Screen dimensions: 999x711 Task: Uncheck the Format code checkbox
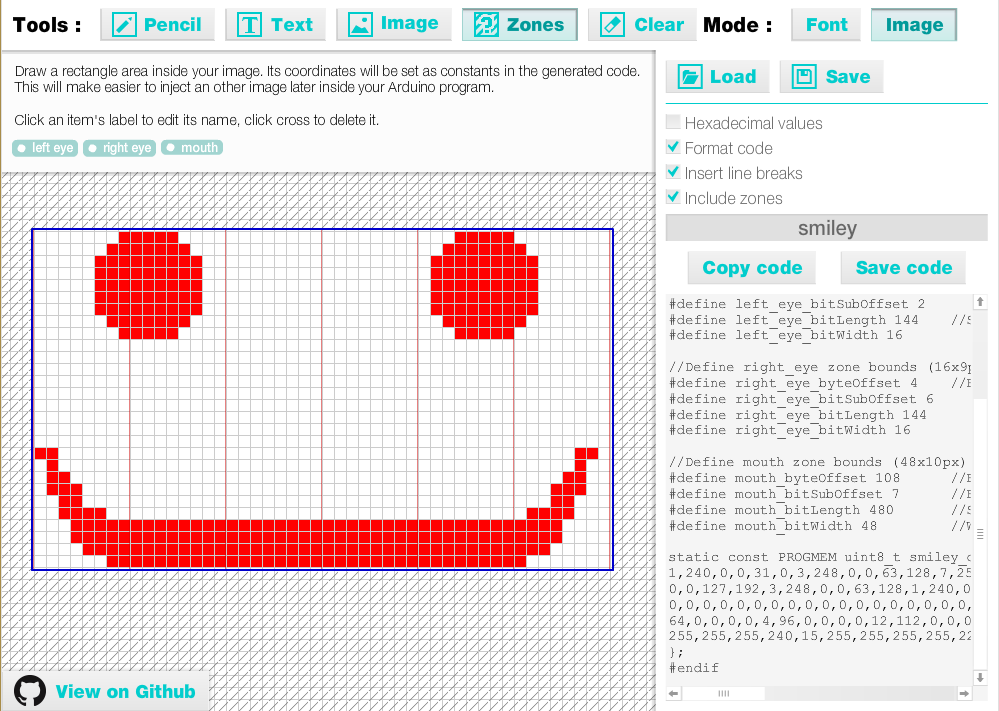(x=673, y=148)
